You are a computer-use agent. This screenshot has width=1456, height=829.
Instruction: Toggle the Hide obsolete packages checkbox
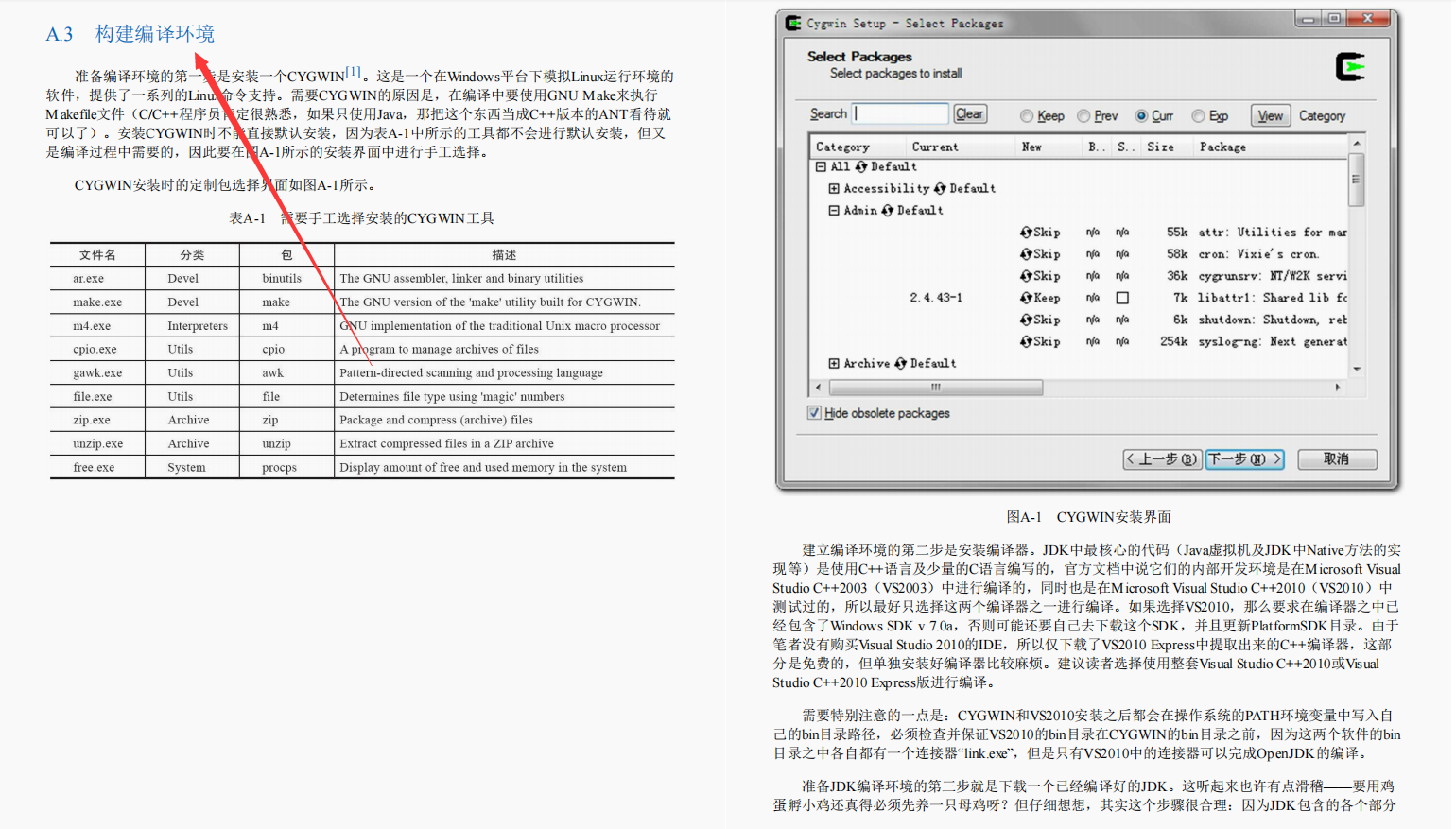[814, 412]
